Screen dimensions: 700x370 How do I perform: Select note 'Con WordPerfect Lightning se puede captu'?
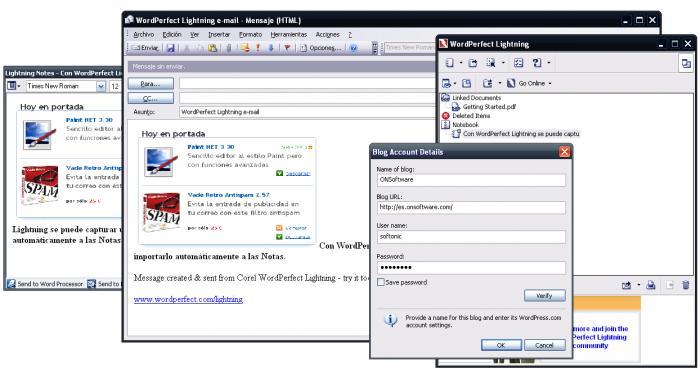(x=521, y=133)
